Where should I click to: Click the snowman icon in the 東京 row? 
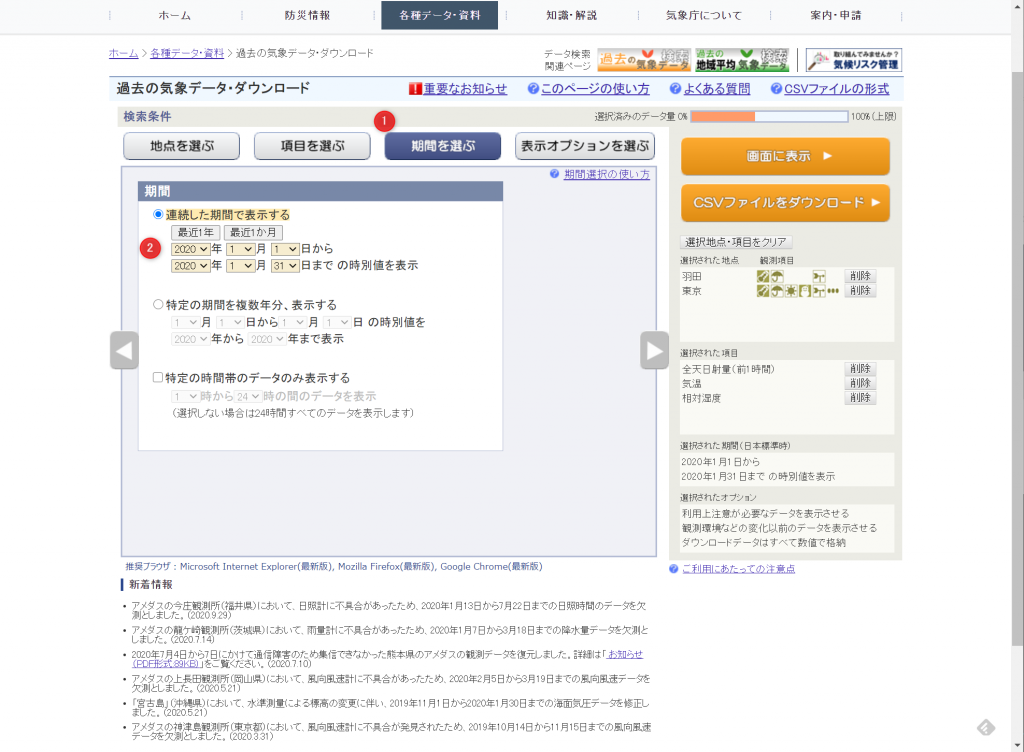pyautogui.click(x=804, y=291)
